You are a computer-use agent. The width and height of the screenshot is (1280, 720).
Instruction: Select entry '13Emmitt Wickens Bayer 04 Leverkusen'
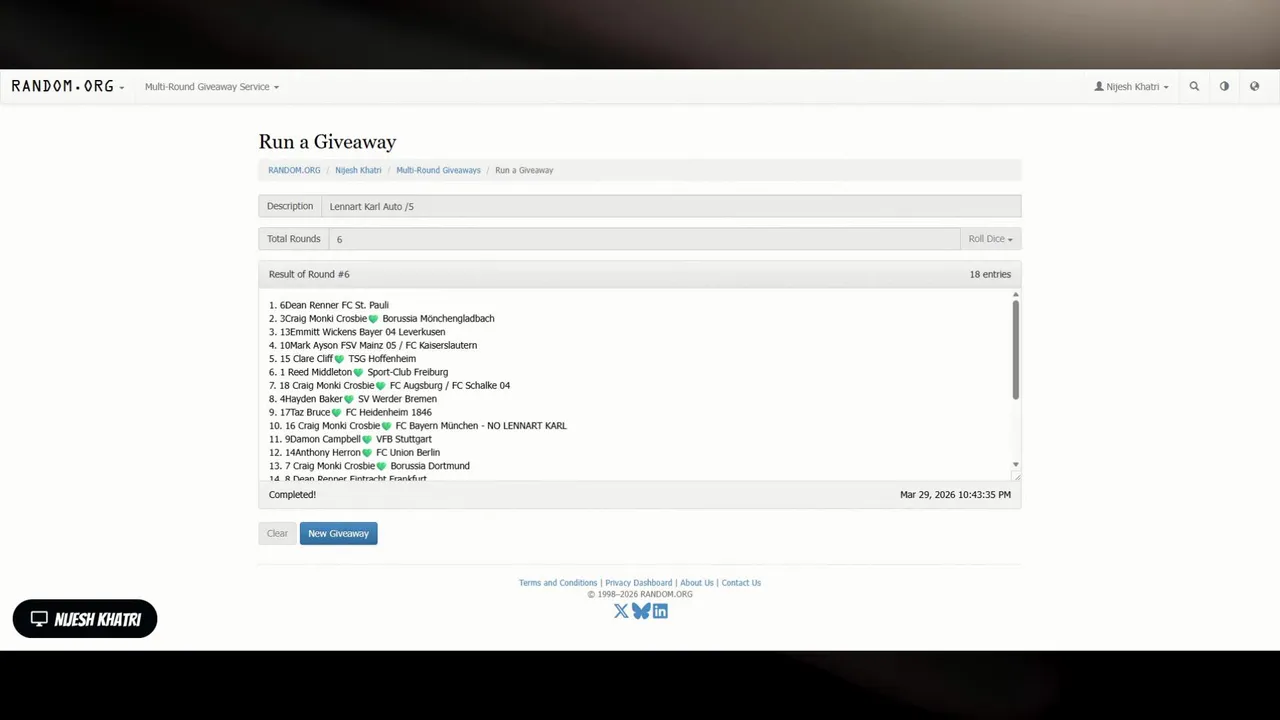pos(357,332)
